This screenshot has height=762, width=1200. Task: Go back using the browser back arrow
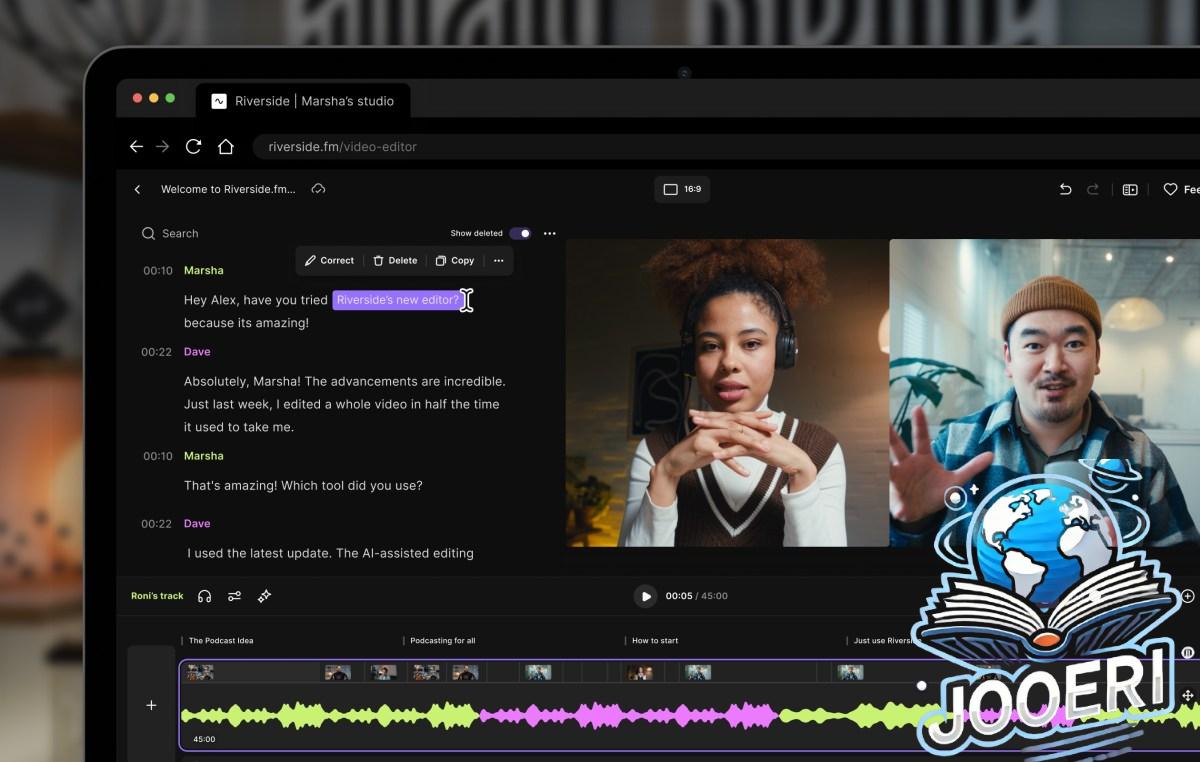(136, 146)
